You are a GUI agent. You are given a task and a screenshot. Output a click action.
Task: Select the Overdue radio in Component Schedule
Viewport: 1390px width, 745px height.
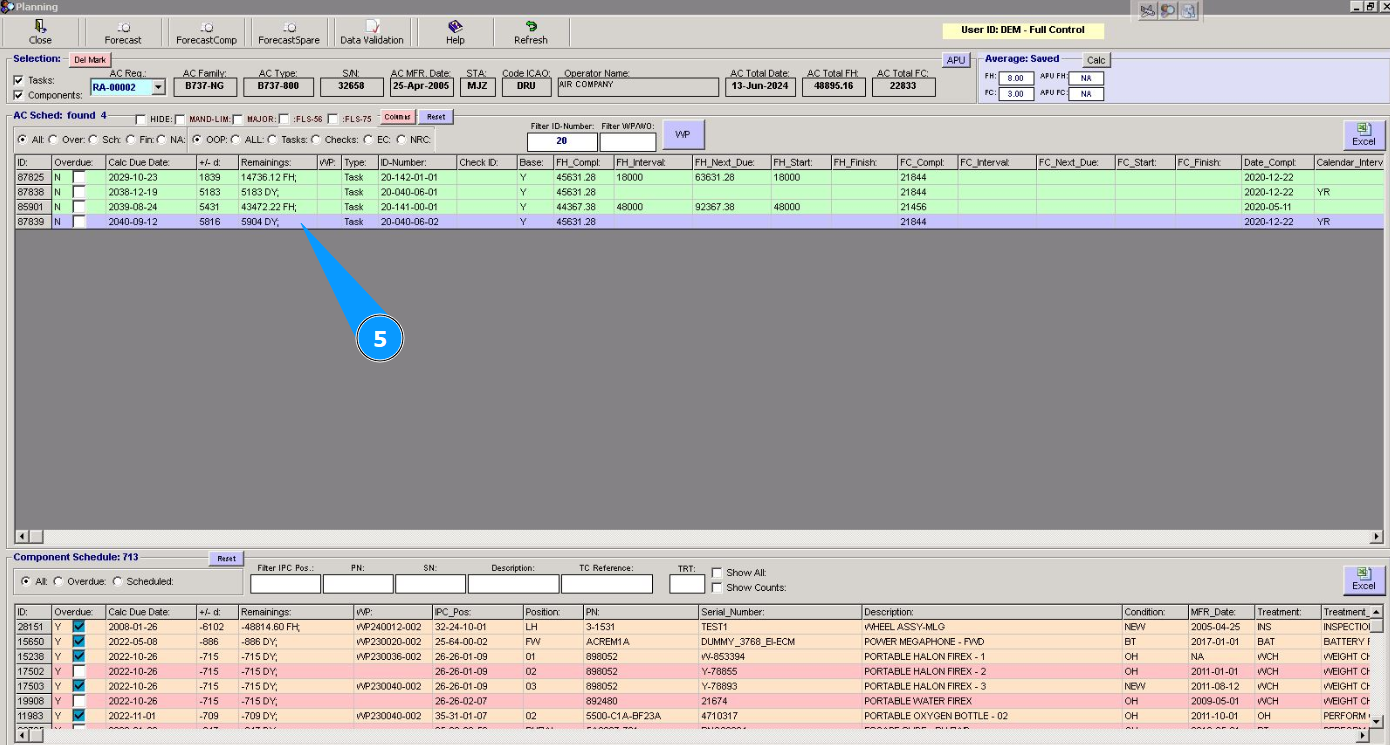[58, 581]
